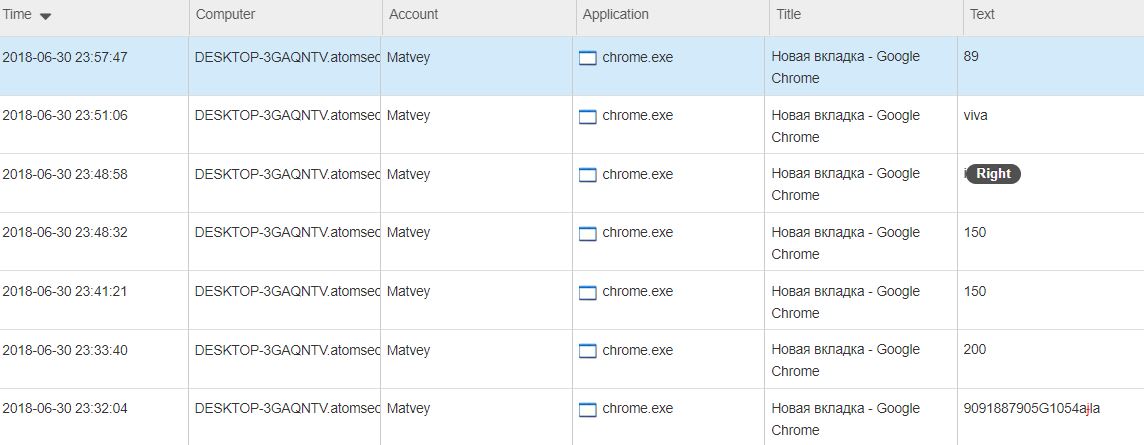Toggle the sort arrow beside the Time header
The height and width of the screenshot is (445, 1144).
(x=46, y=16)
